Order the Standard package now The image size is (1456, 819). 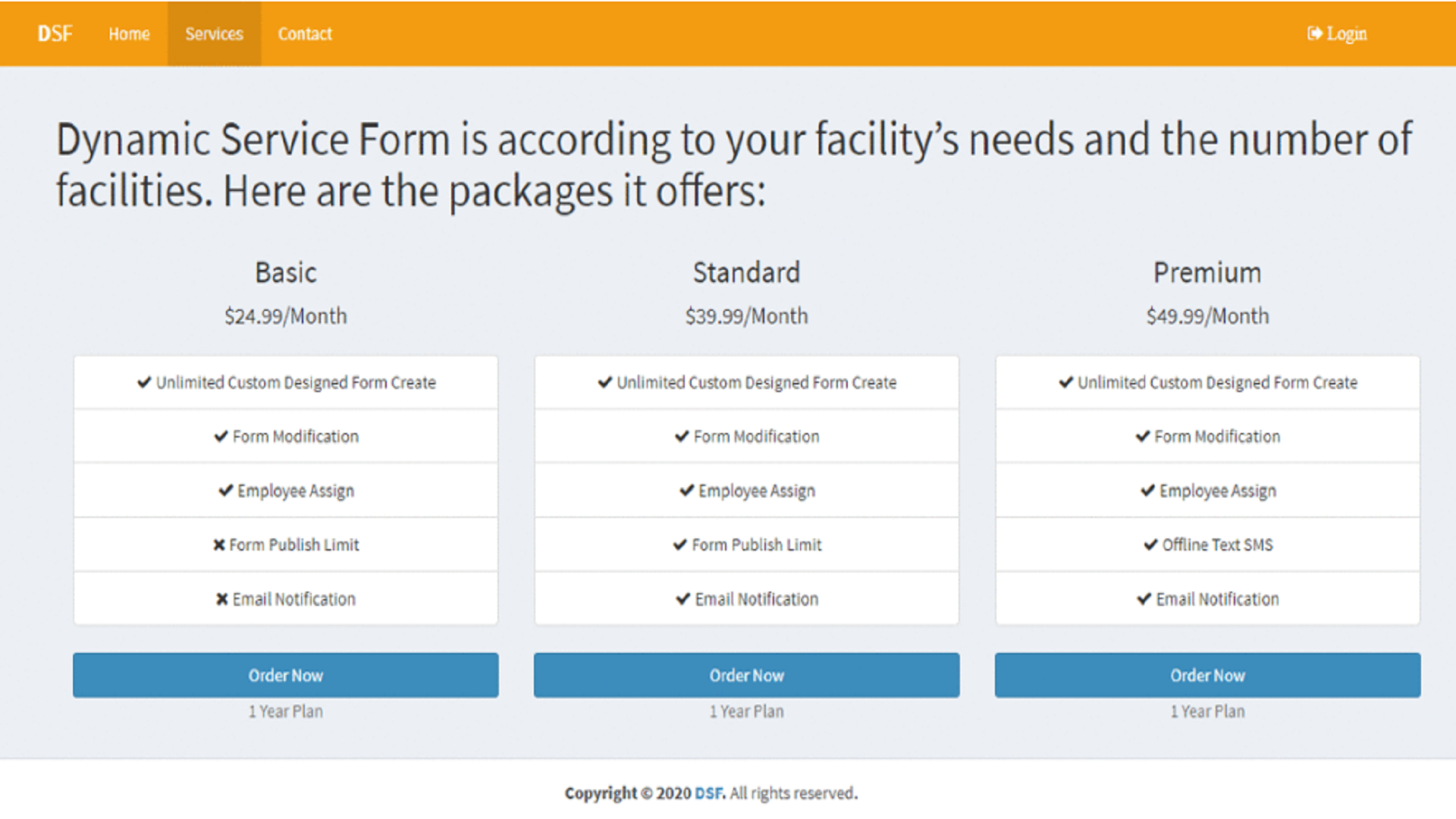point(747,675)
